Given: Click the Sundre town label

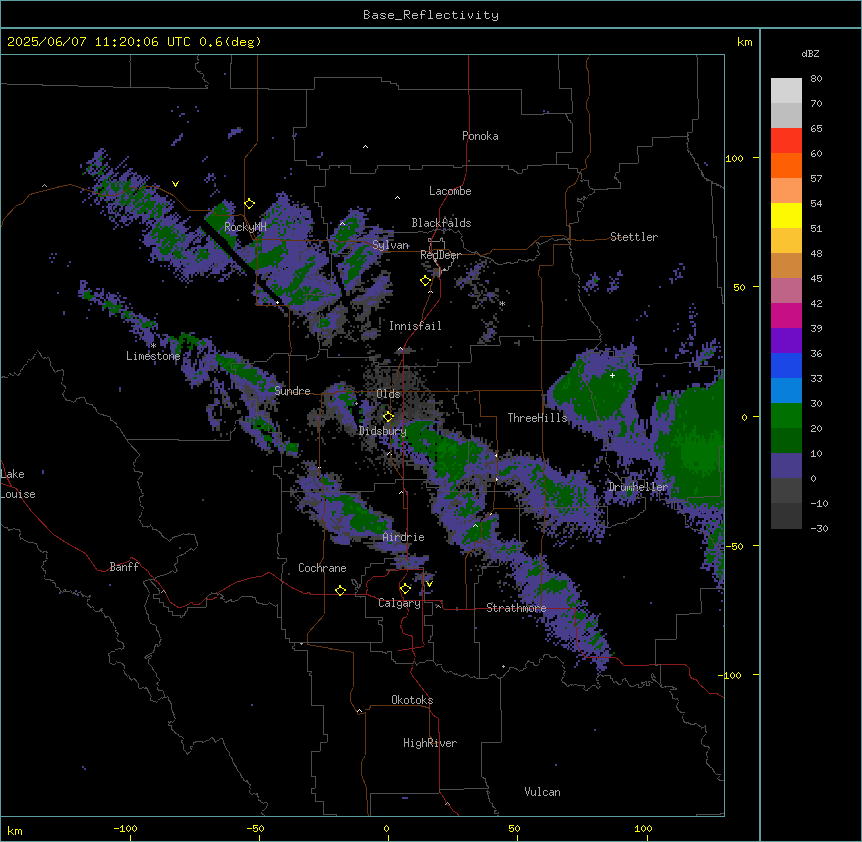Looking at the screenshot, I should [x=292, y=391].
